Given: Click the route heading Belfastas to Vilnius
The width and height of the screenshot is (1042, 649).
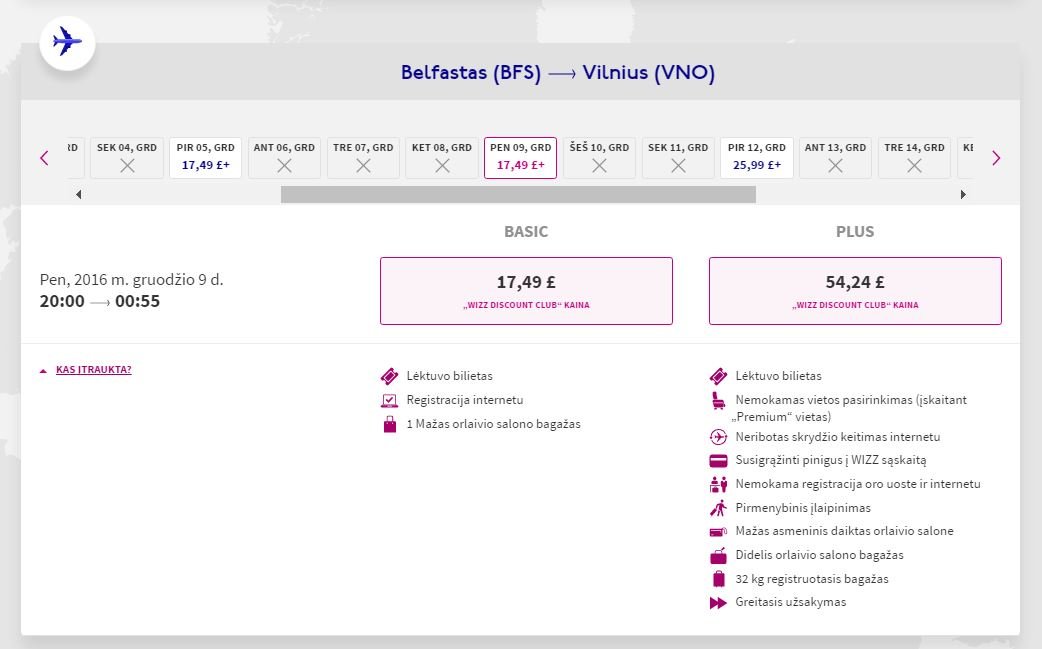Looking at the screenshot, I should (558, 72).
